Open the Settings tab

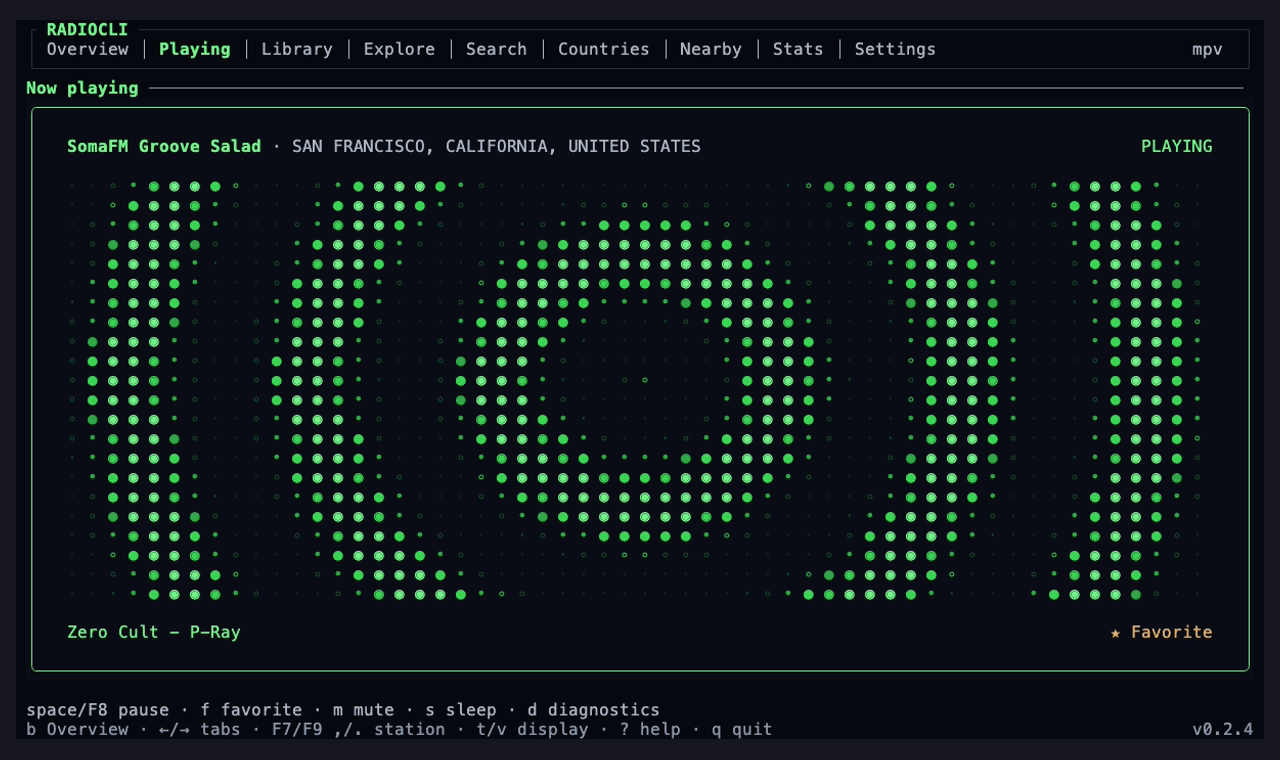[895, 49]
